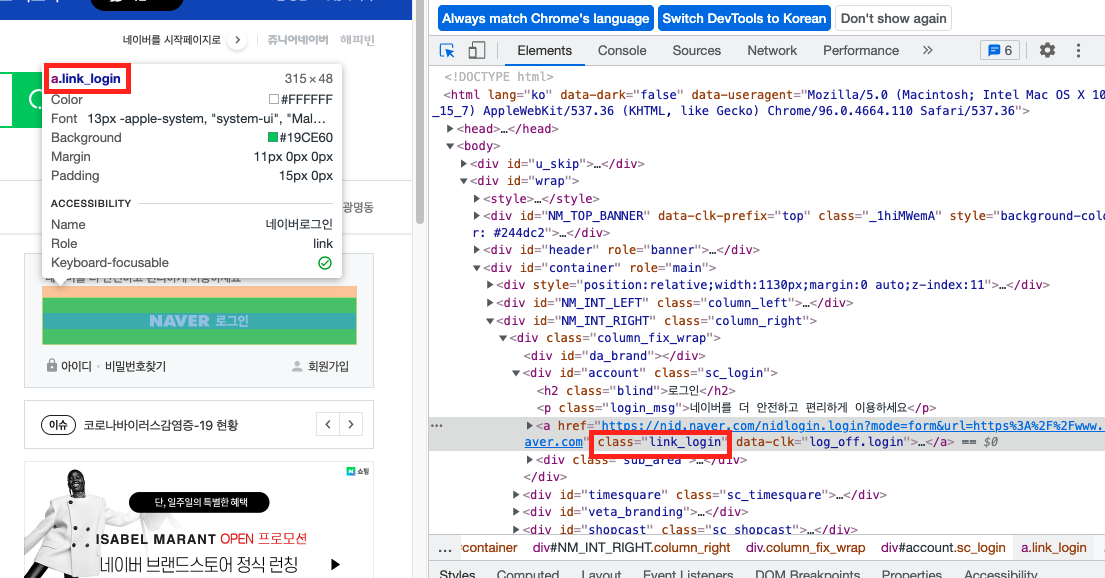This screenshot has width=1105, height=578.
Task: Switch to the Console tab
Action: click(622, 50)
